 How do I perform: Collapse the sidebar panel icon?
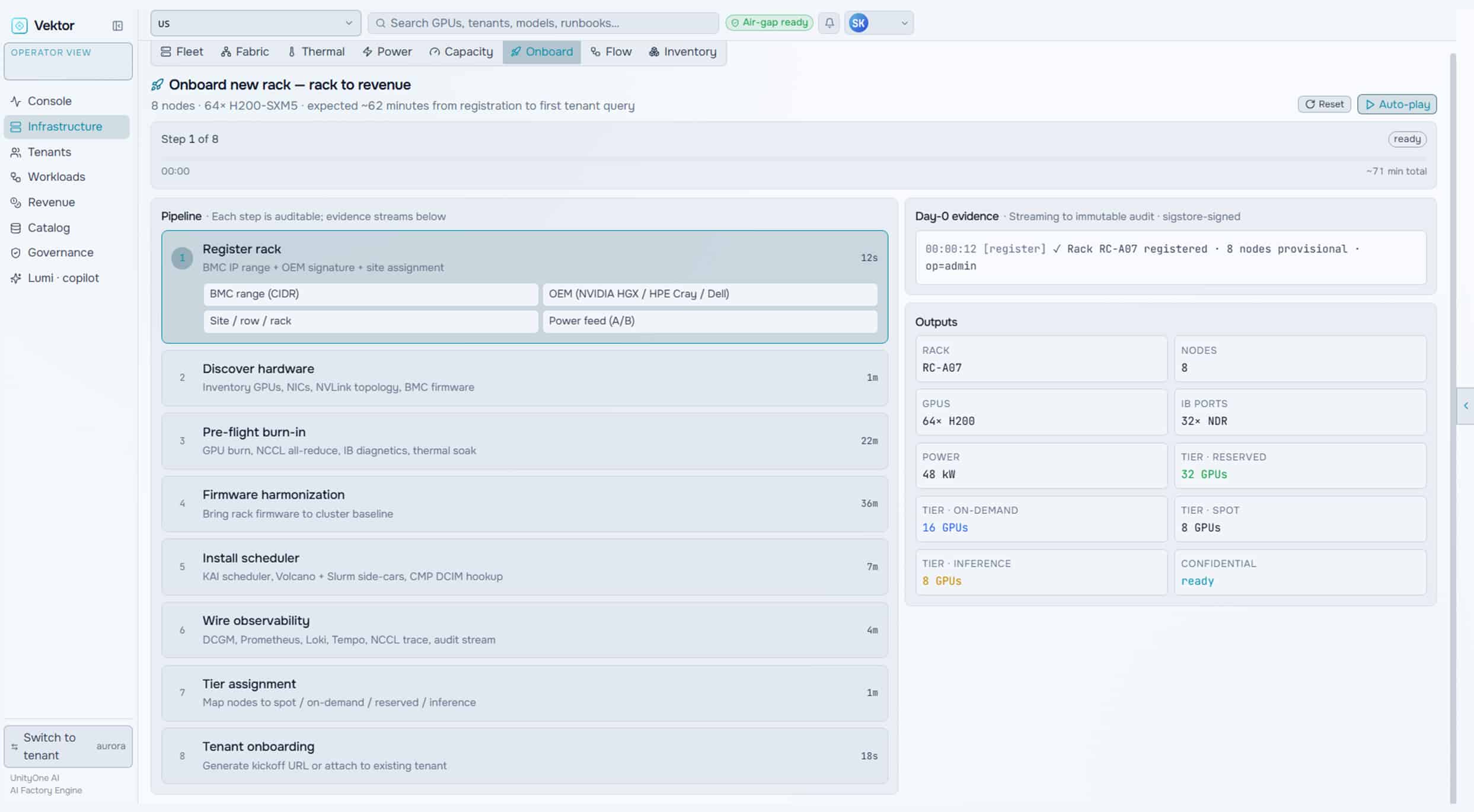tap(117, 25)
